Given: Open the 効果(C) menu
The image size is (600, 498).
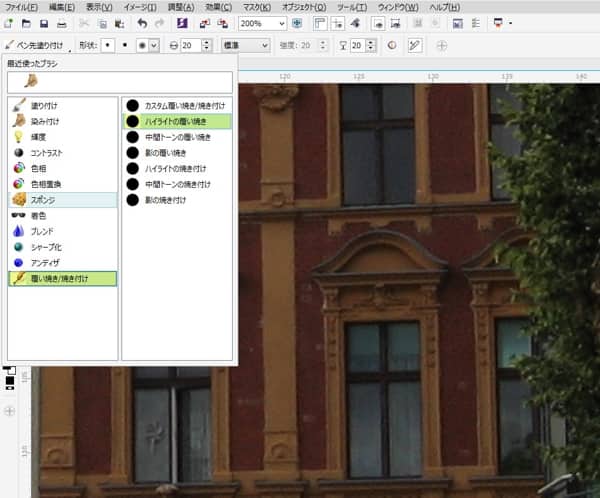Looking at the screenshot, I should pos(218,7).
